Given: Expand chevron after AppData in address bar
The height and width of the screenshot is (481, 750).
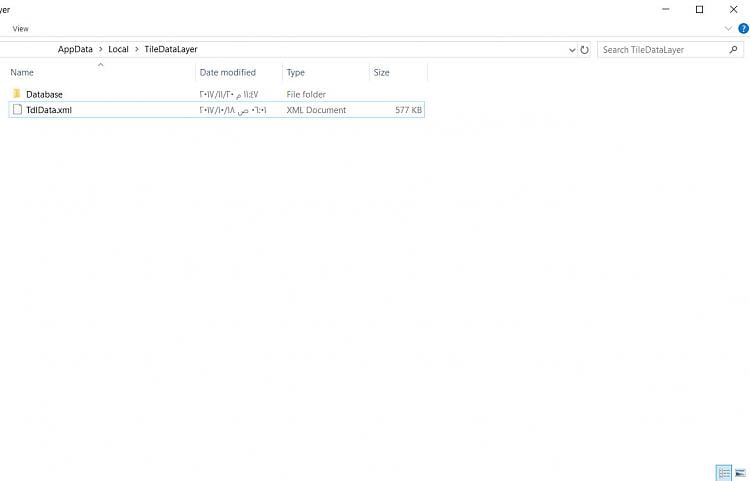Looking at the screenshot, I should tap(100, 49).
